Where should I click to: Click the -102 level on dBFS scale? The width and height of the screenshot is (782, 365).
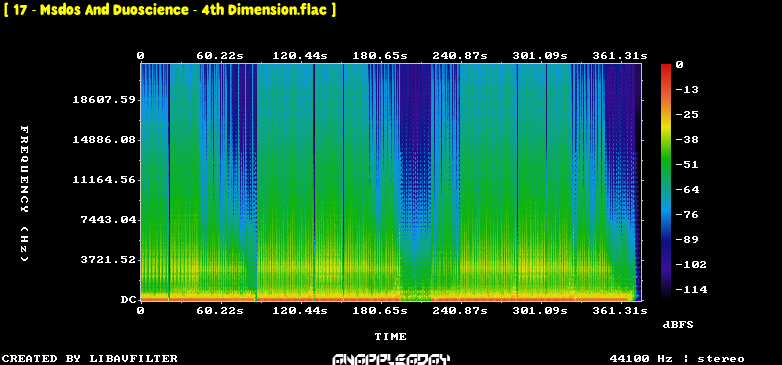(x=691, y=264)
